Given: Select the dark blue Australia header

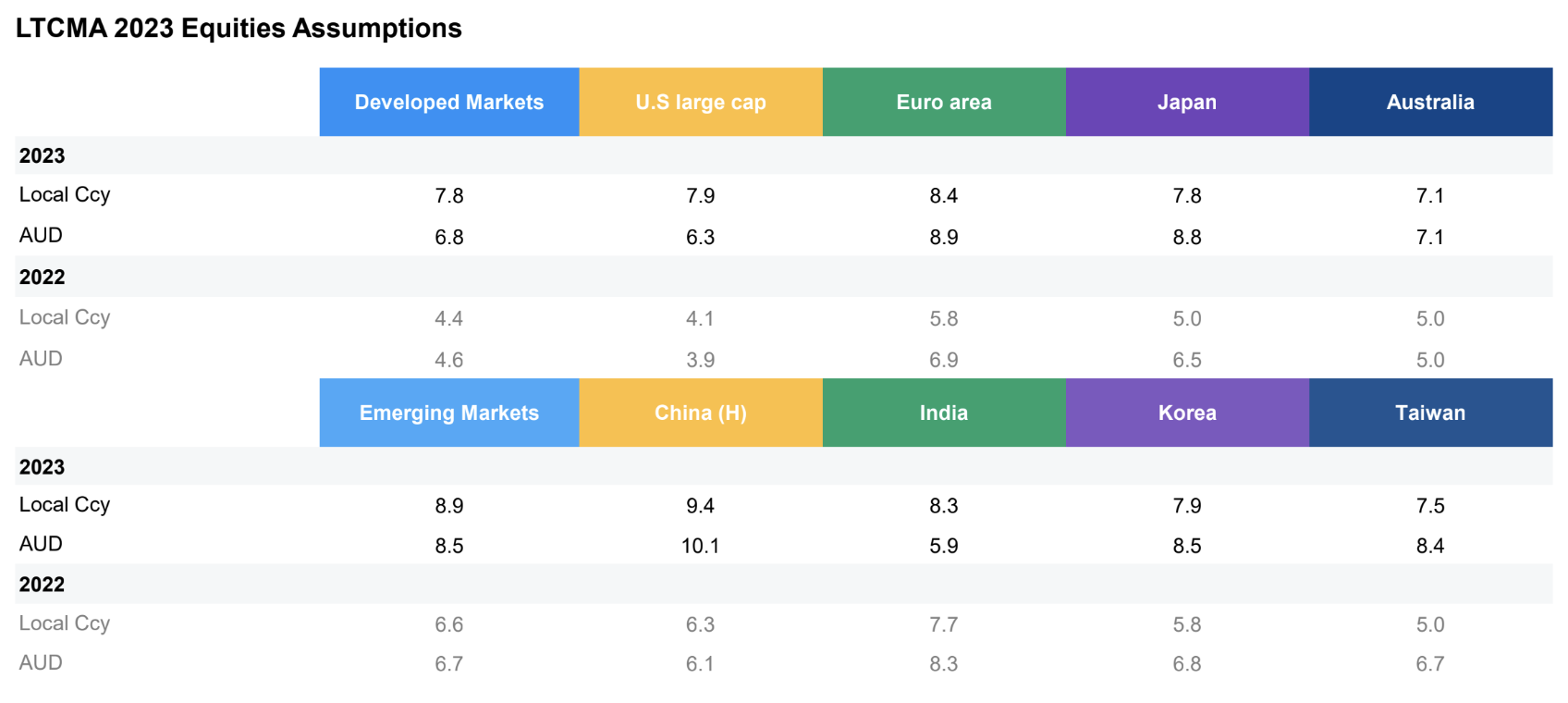Looking at the screenshot, I should tap(1430, 103).
